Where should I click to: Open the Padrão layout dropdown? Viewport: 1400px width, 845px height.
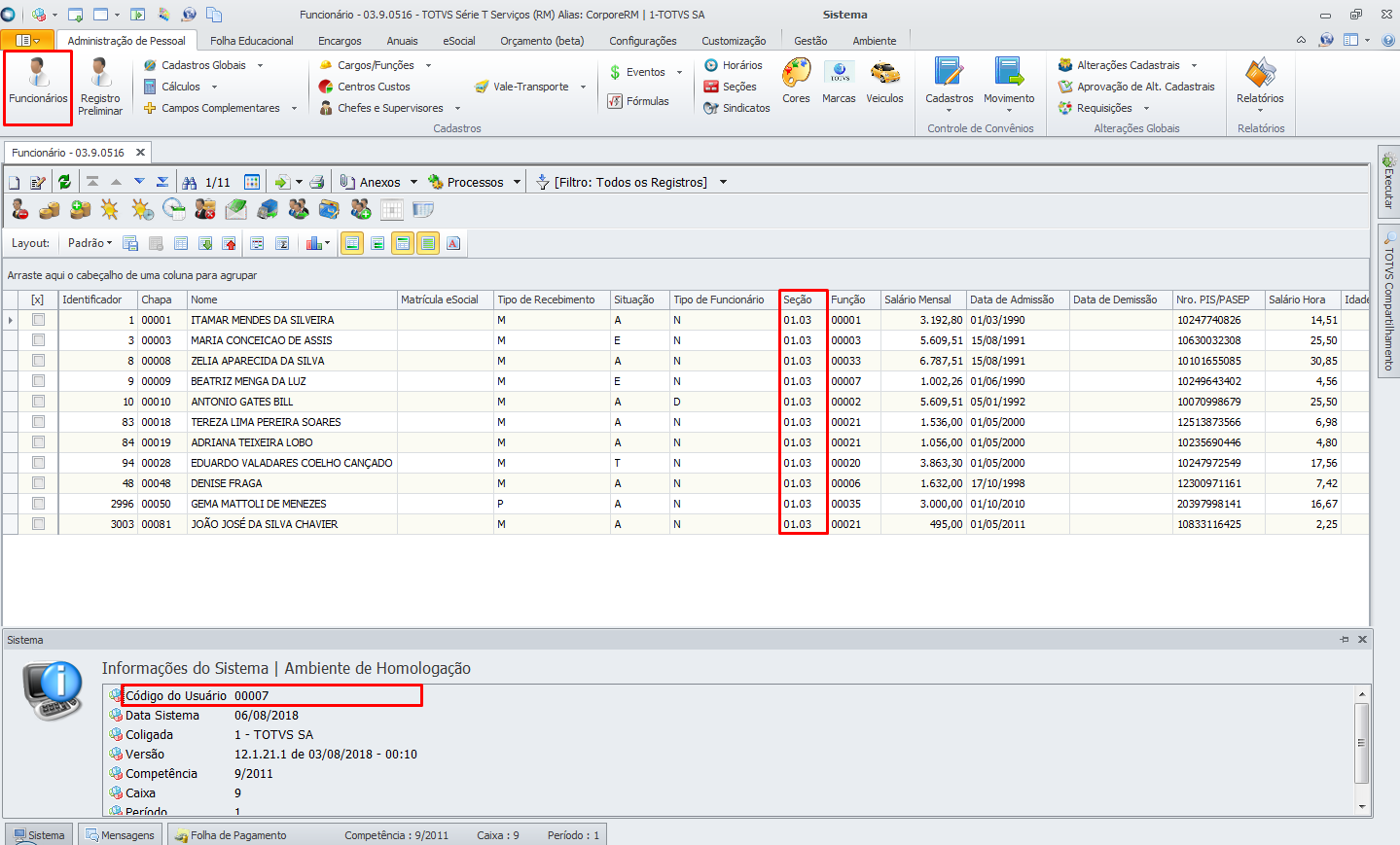pyautogui.click(x=90, y=243)
